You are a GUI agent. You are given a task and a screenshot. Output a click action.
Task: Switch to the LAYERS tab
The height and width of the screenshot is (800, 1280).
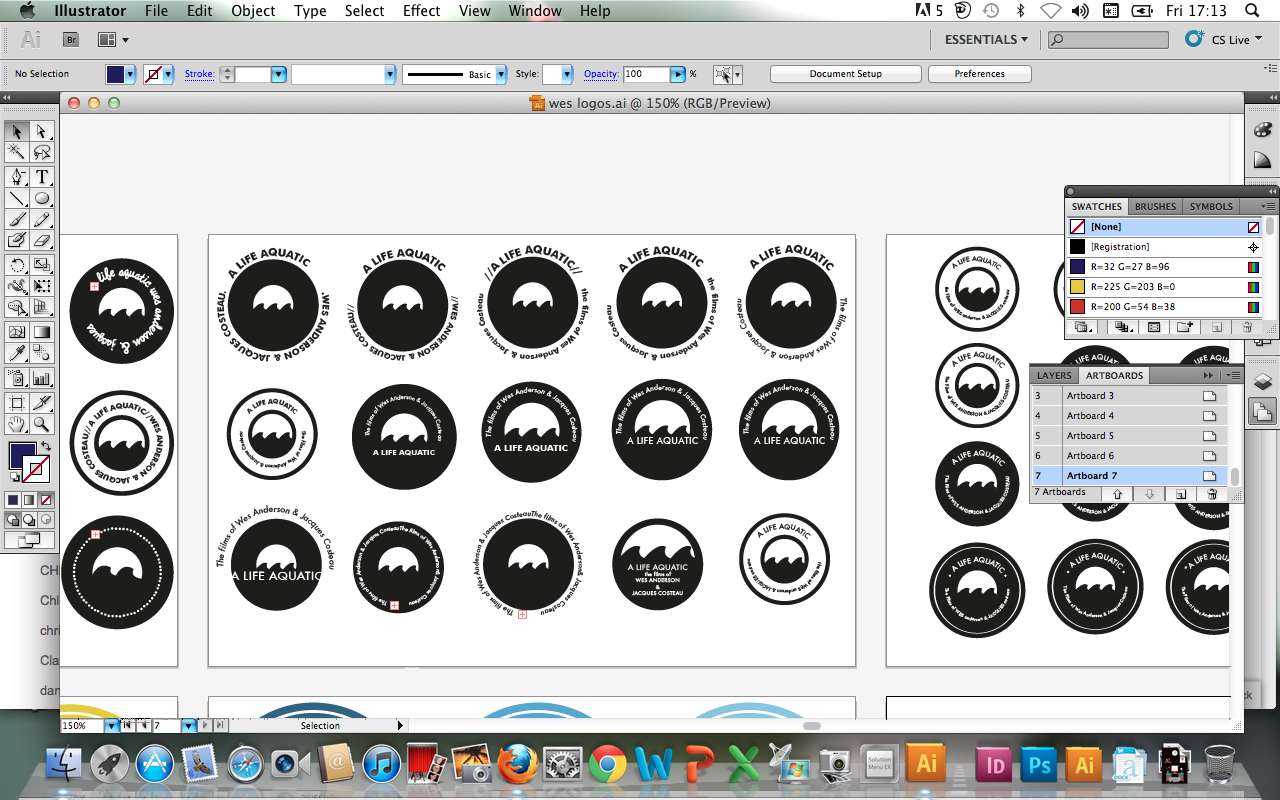coord(1054,376)
